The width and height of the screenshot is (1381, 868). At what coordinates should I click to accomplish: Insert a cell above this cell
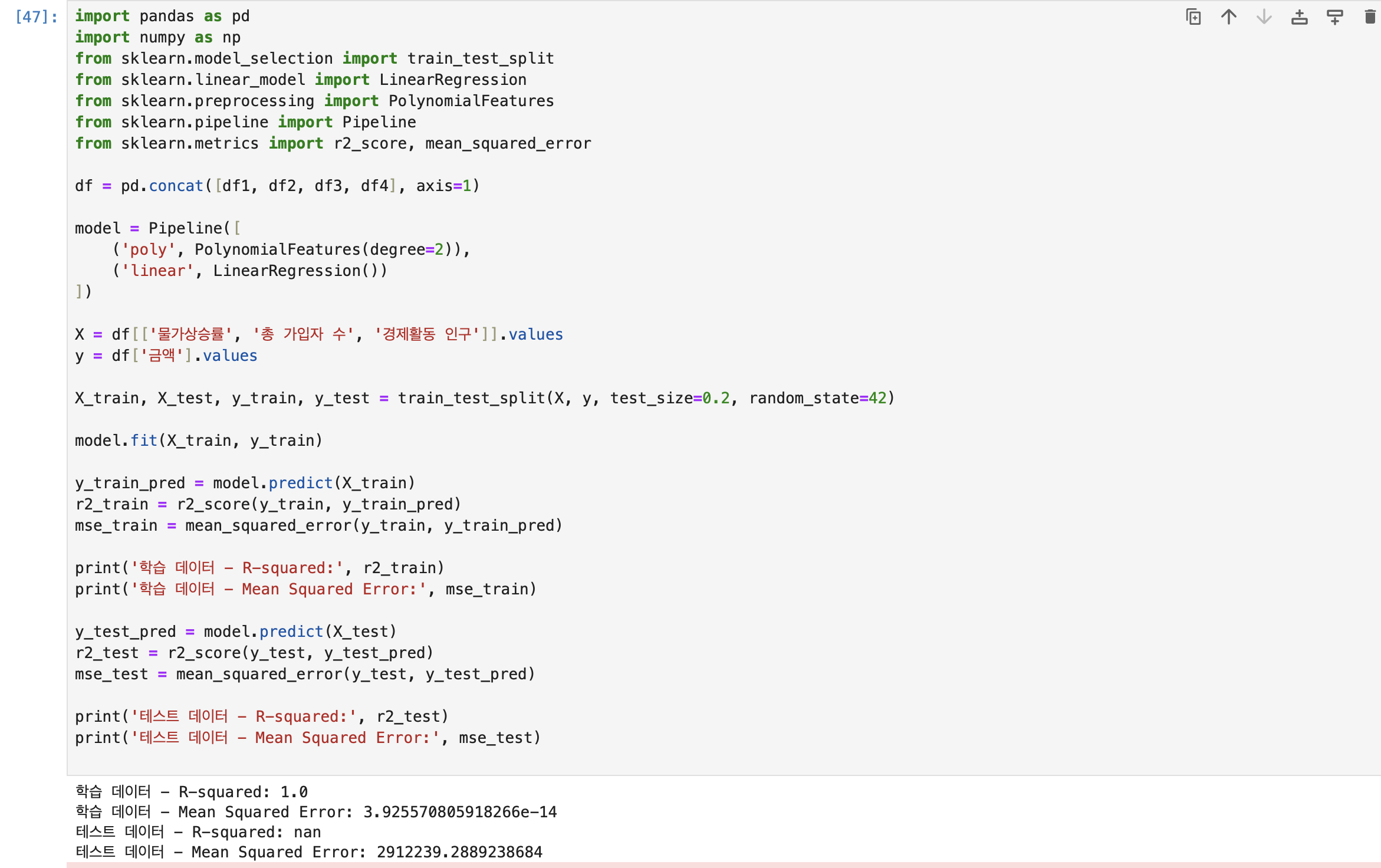point(1299,17)
